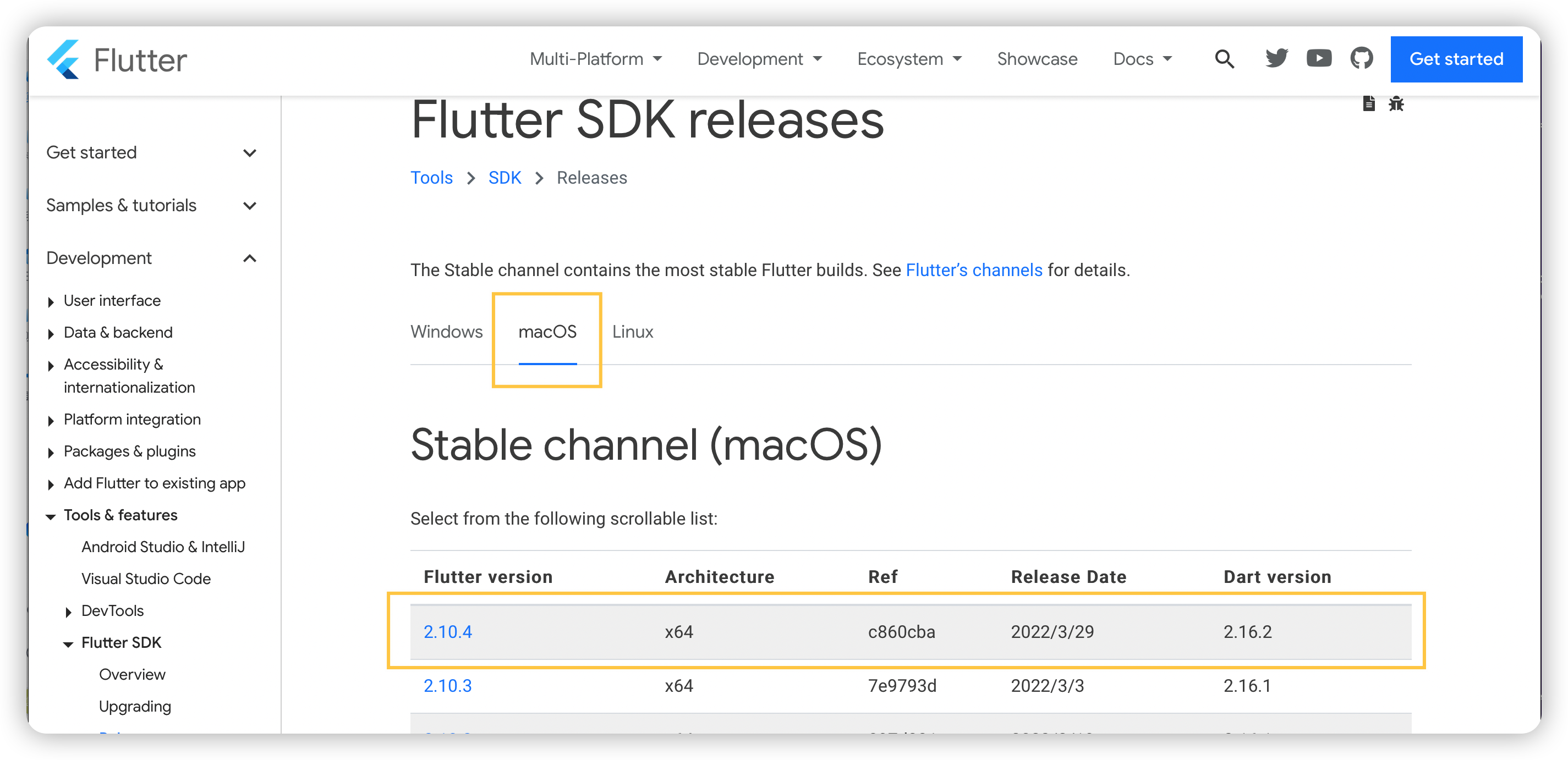
Task: Go to the Showcase page
Action: [x=1037, y=59]
